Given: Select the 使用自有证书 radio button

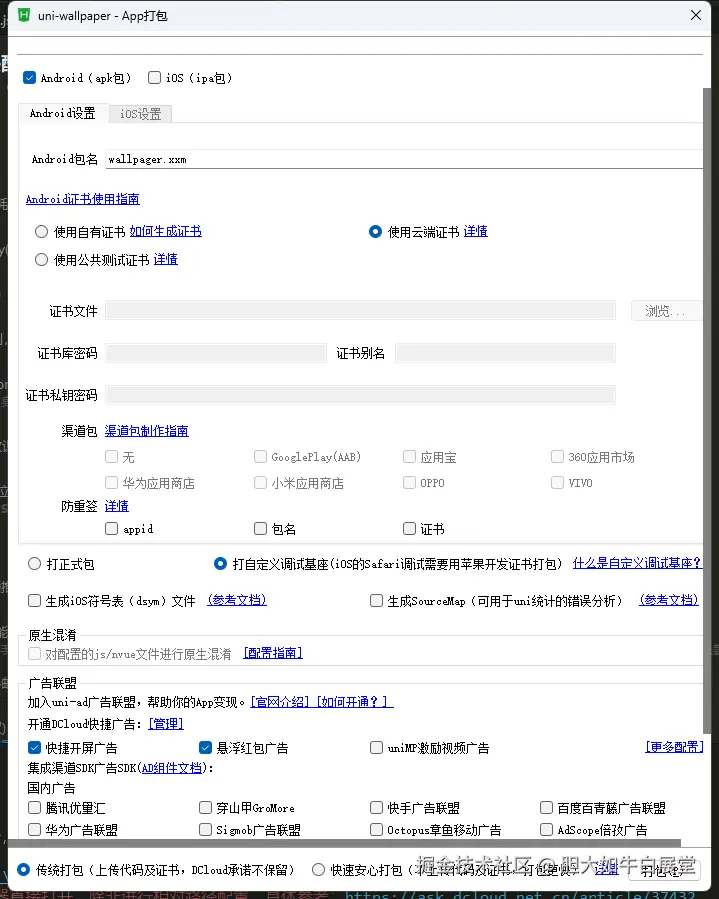Looking at the screenshot, I should [x=41, y=232].
